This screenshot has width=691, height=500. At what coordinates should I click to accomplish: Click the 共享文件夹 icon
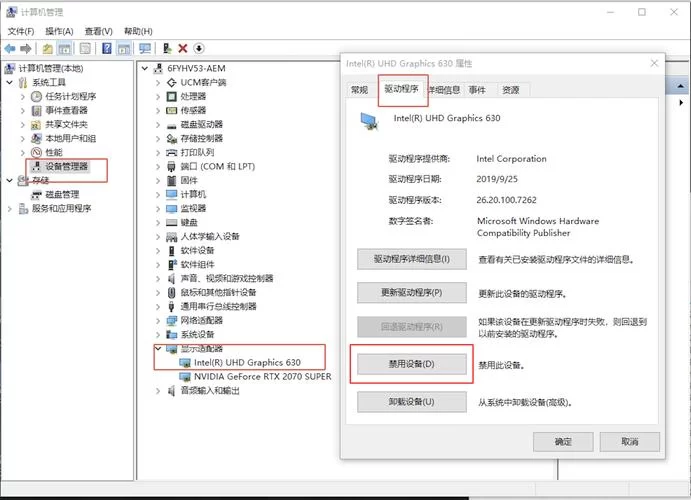[x=37, y=125]
